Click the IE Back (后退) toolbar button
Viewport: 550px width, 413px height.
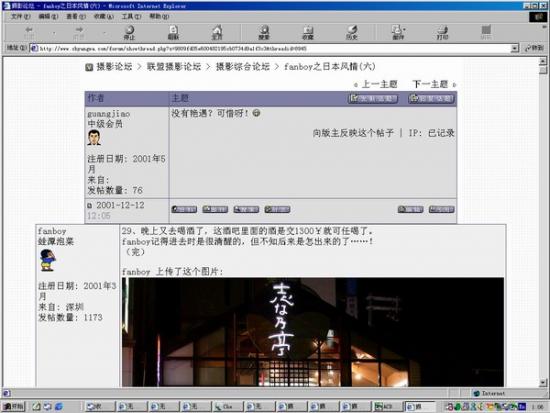tap(29, 32)
